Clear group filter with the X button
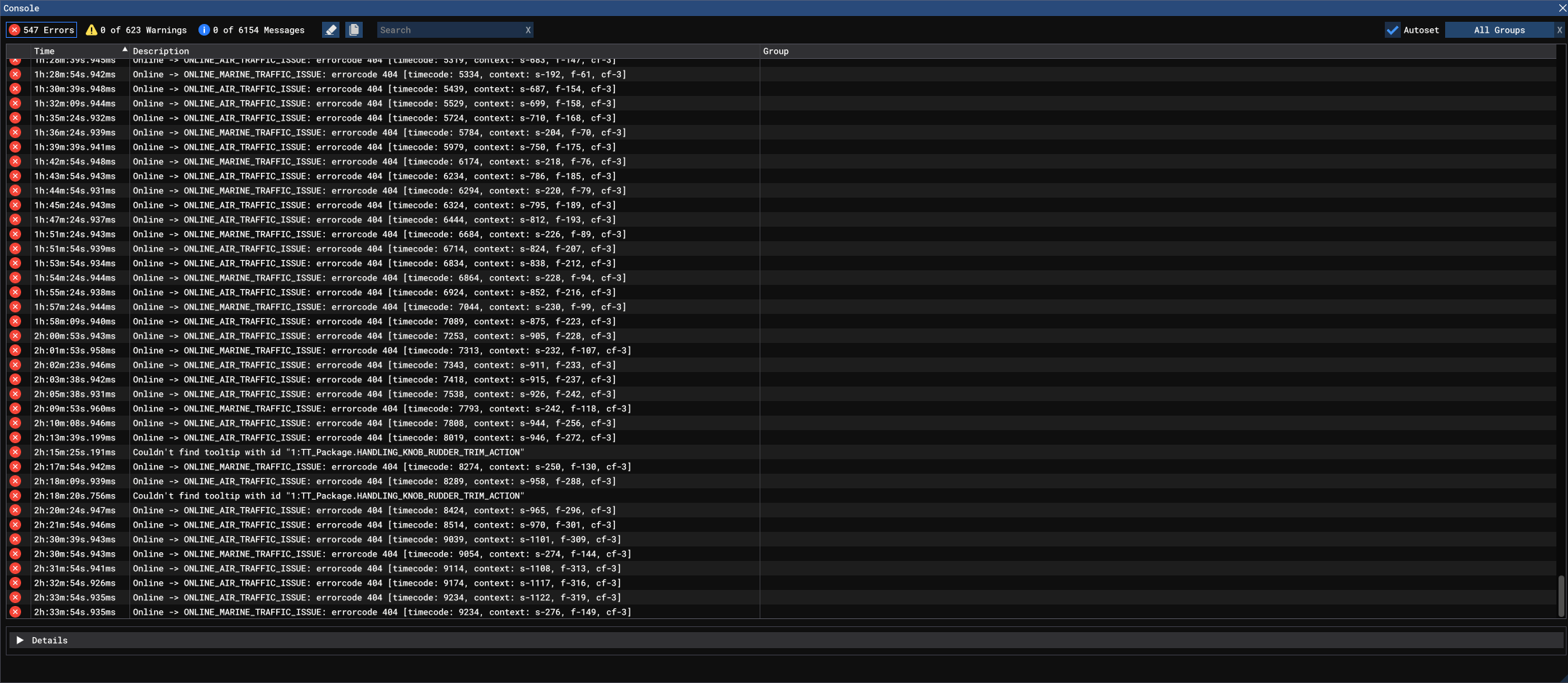This screenshot has height=683, width=1568. tap(1559, 30)
